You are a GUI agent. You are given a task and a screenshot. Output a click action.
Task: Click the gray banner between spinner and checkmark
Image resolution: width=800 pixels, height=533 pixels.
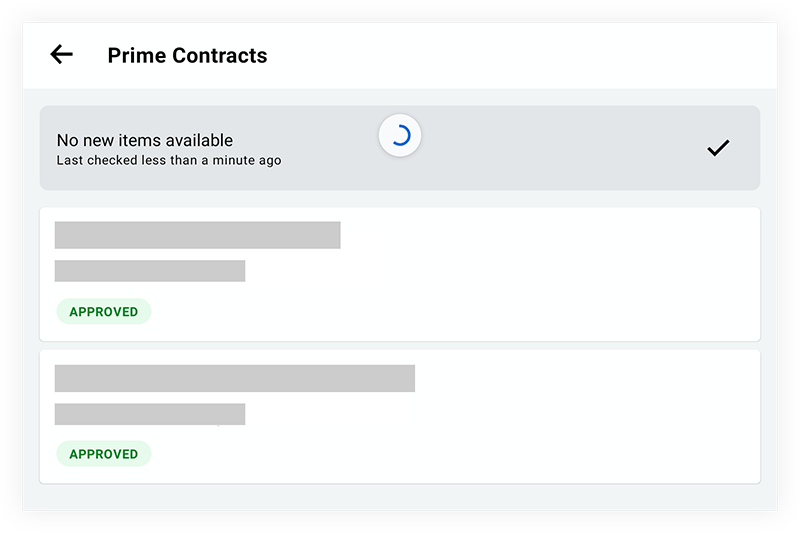(560, 148)
